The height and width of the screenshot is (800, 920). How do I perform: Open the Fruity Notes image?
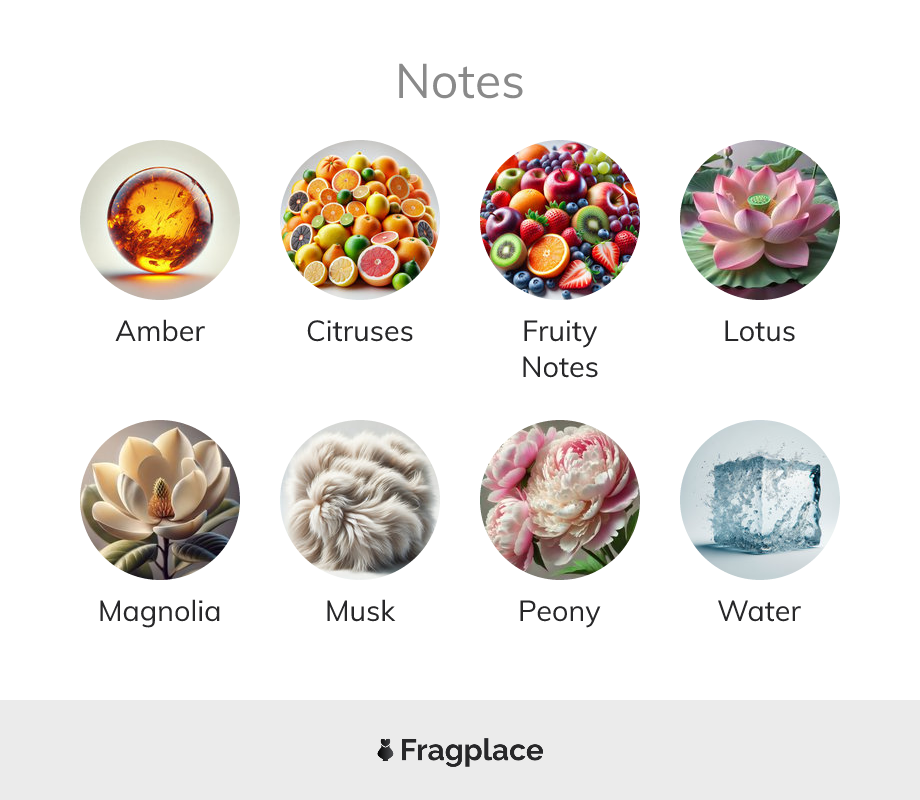[x=560, y=220]
